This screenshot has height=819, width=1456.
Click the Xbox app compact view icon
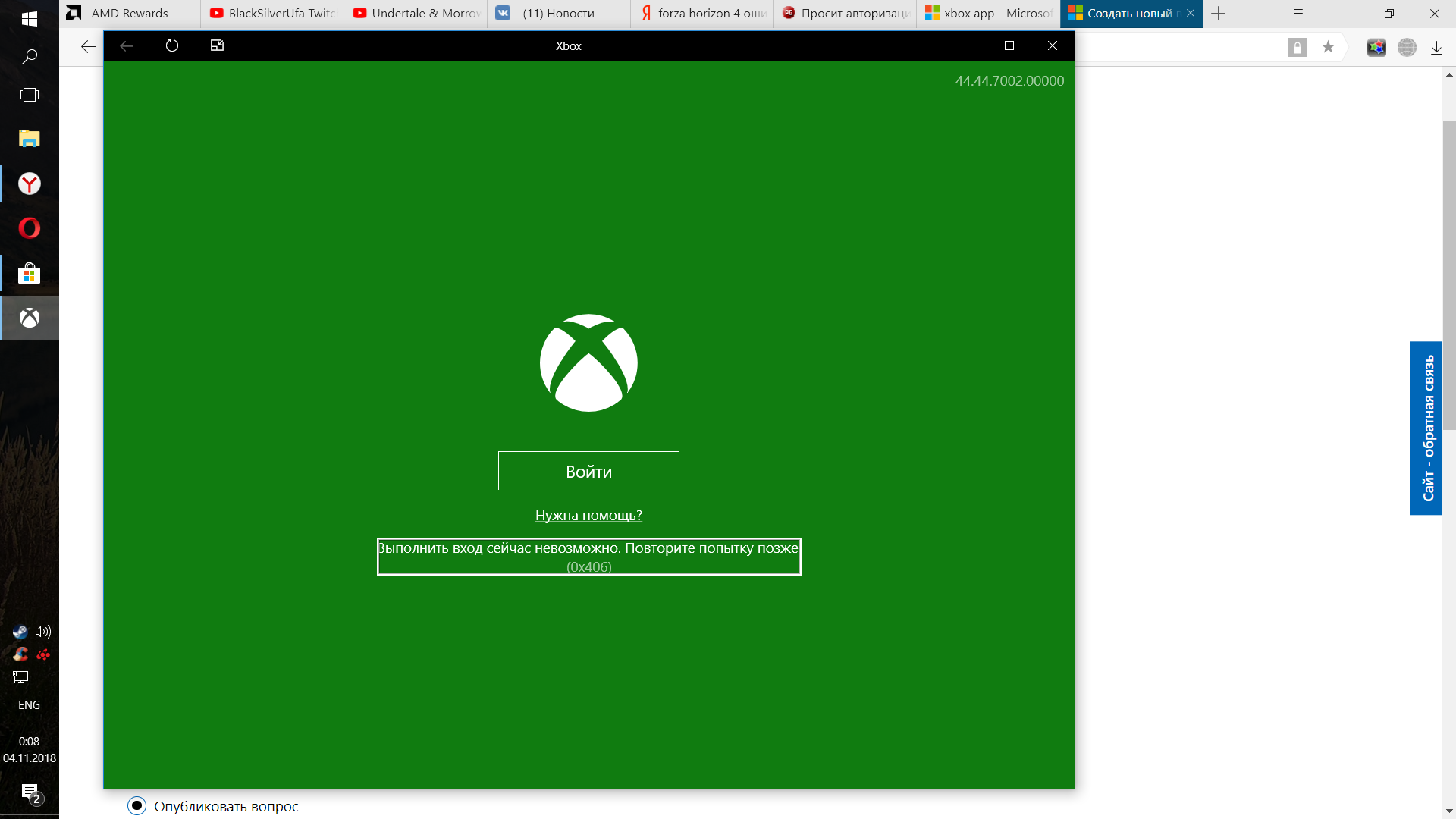tap(217, 45)
